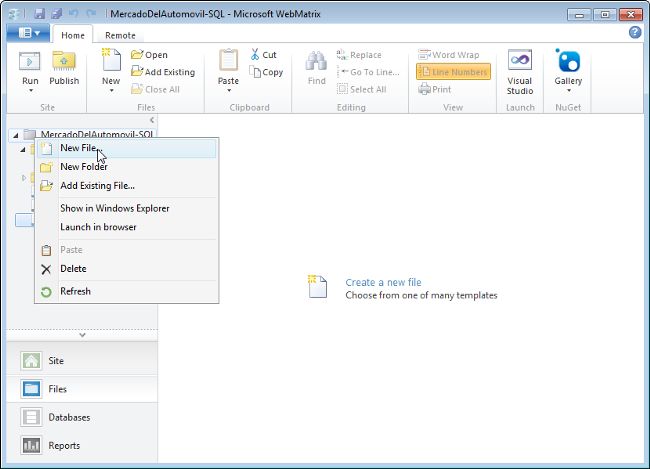Click the Run site icon
The width and height of the screenshot is (650, 469).
pos(30,61)
